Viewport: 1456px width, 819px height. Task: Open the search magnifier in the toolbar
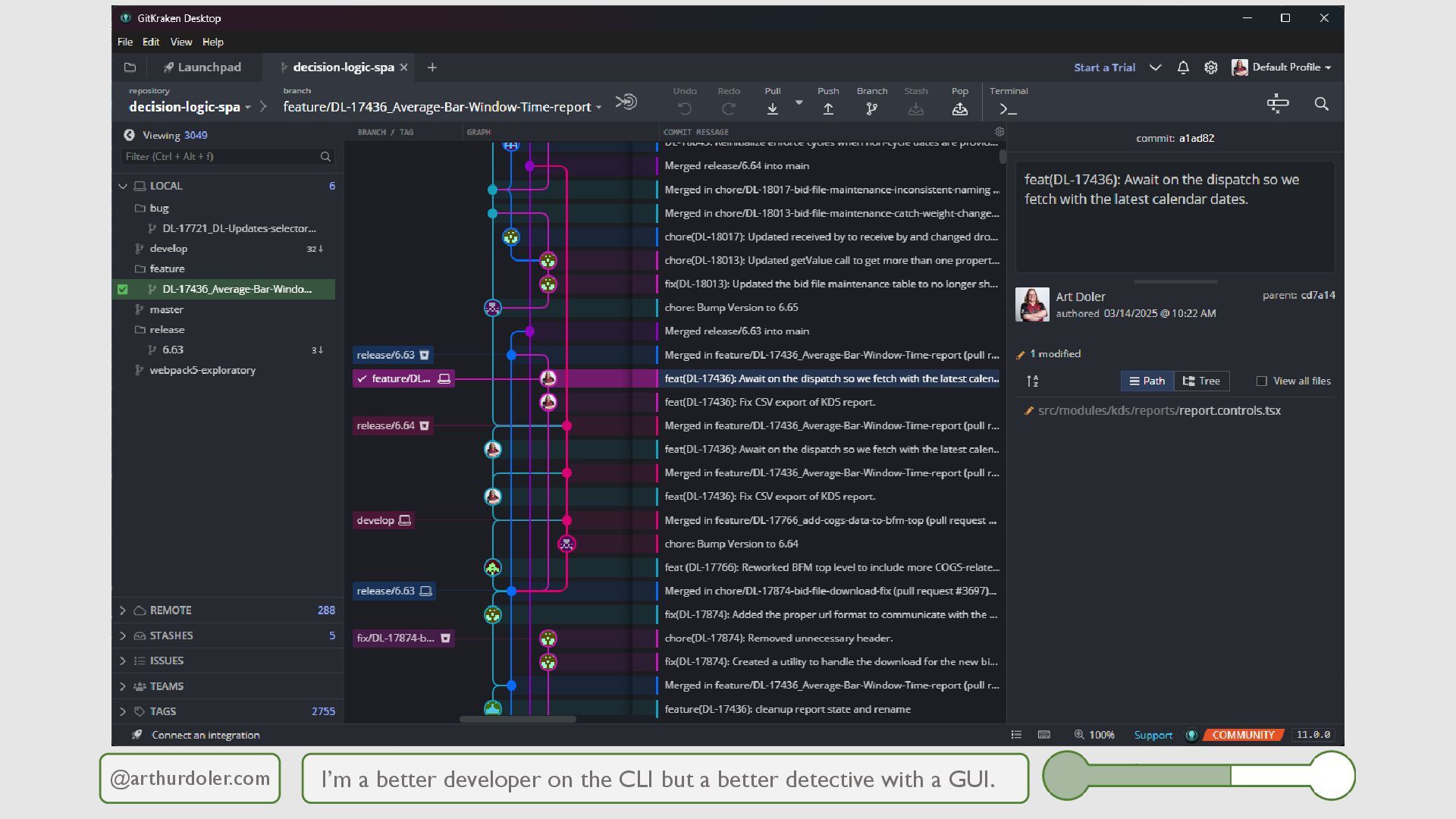1321,104
